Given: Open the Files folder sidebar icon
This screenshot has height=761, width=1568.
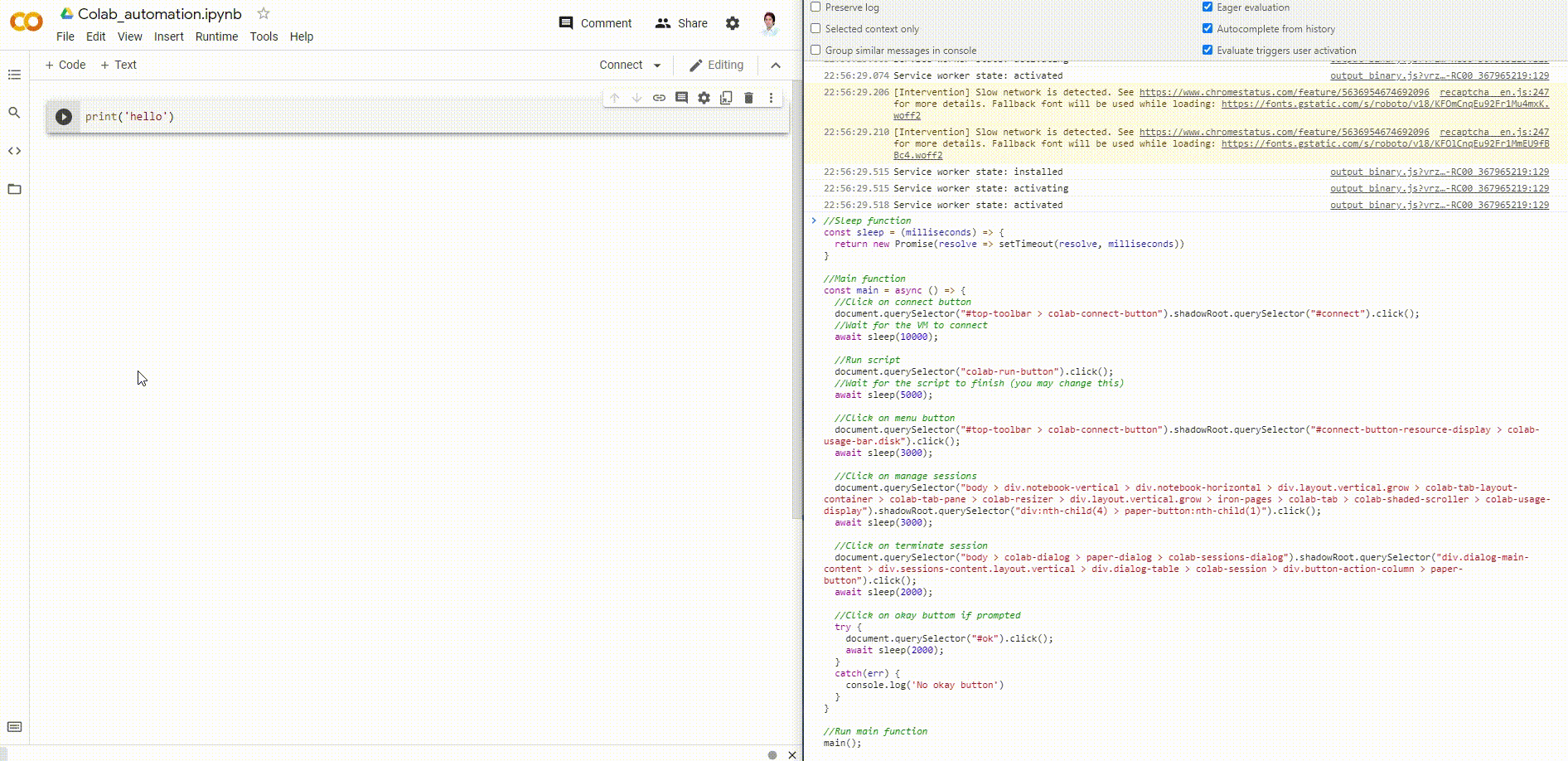Looking at the screenshot, I should 14,189.
